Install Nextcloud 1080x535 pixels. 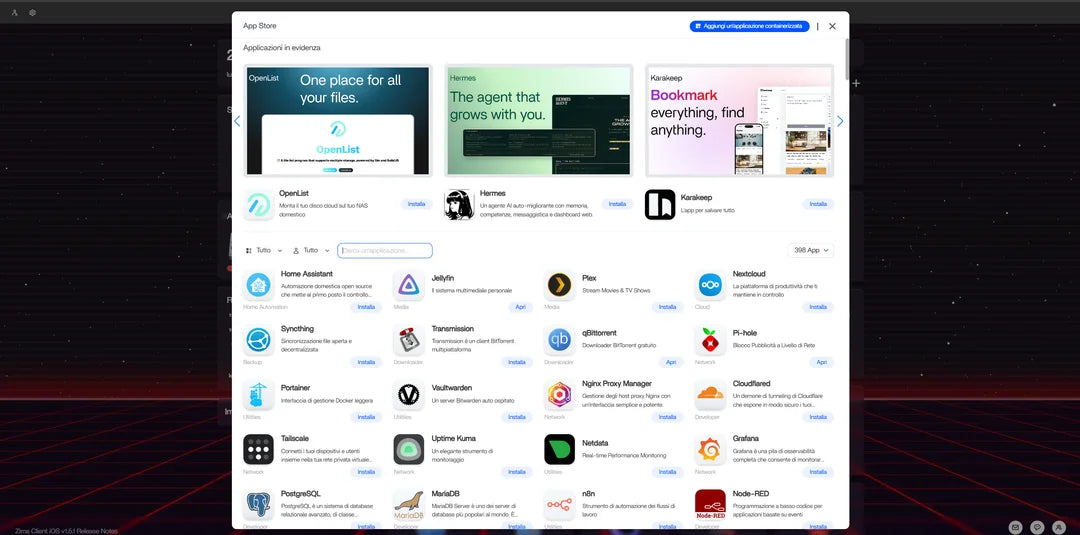coord(818,307)
